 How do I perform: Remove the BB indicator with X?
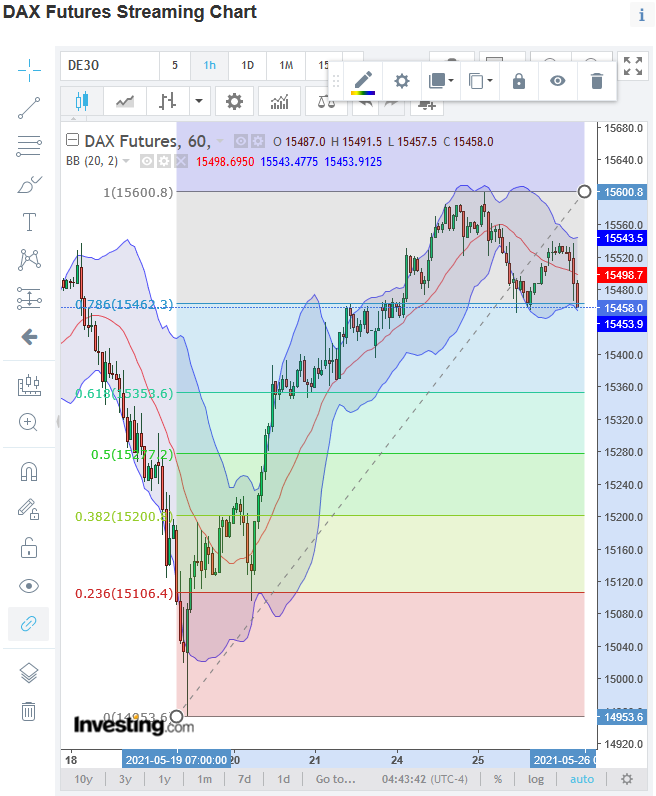tap(181, 161)
